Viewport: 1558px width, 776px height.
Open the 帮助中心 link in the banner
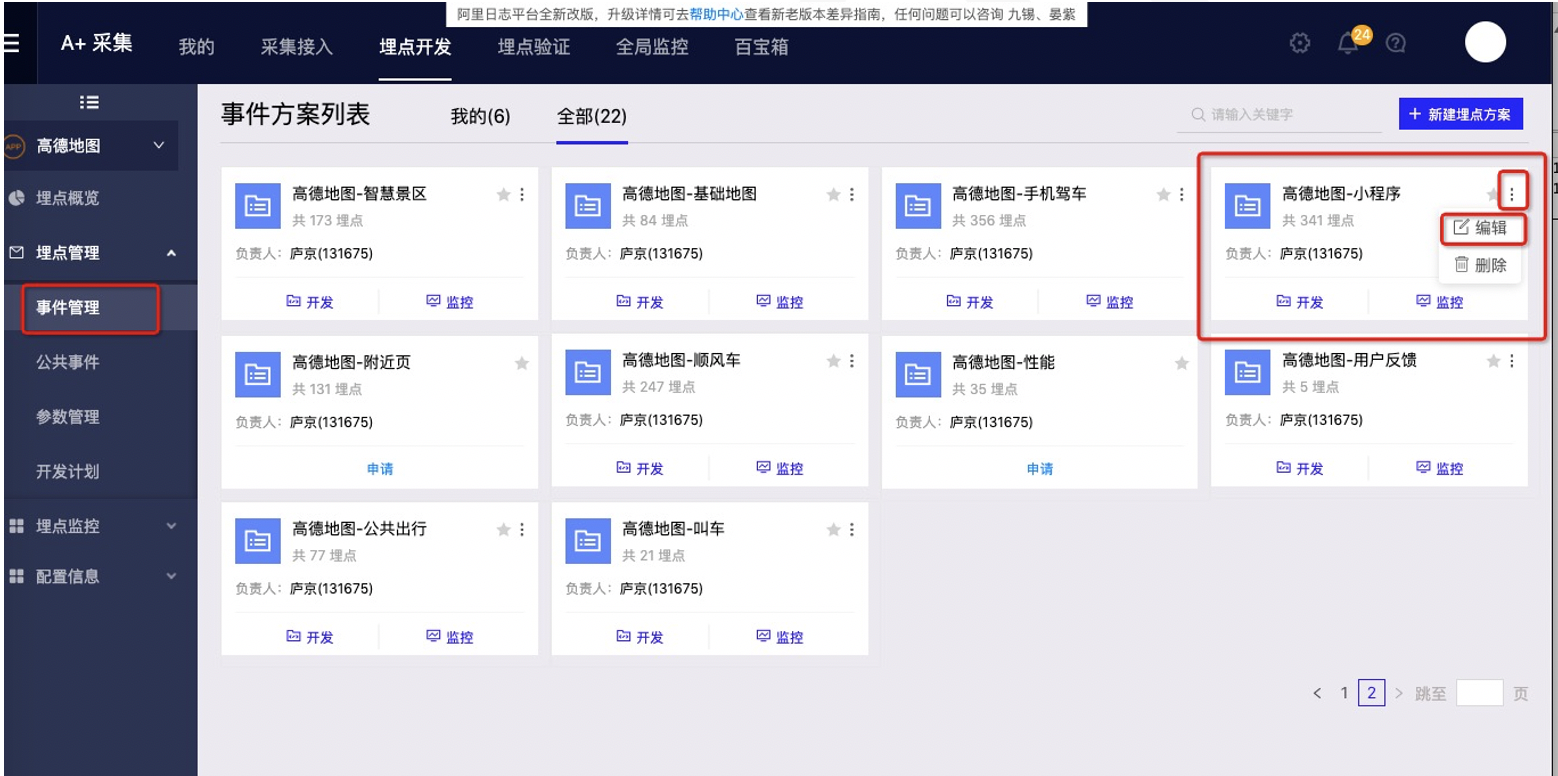(x=716, y=15)
